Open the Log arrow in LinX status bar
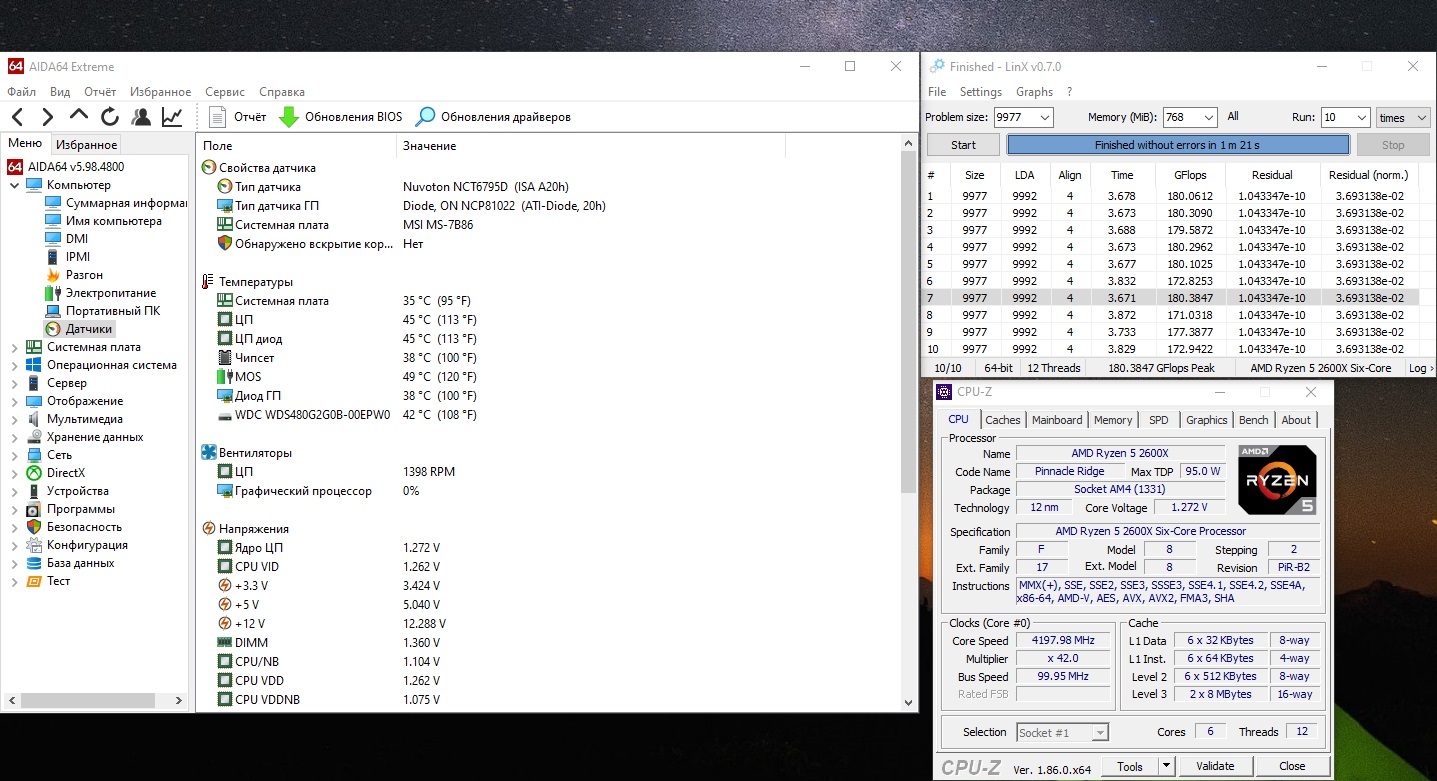Viewport: 1437px width, 781px height. click(x=1420, y=368)
